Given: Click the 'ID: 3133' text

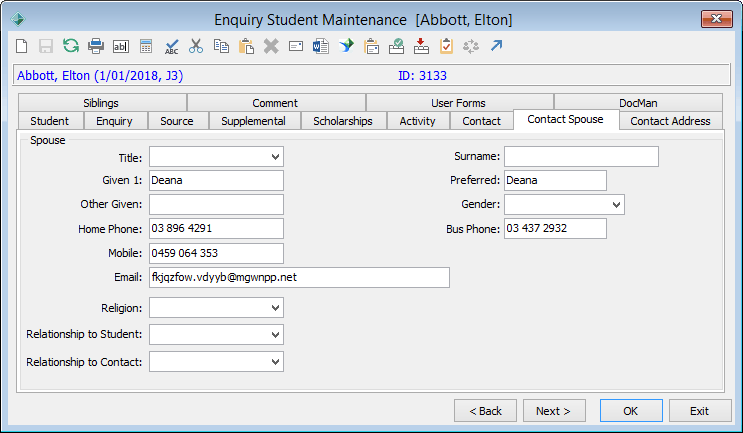Looking at the screenshot, I should 422,76.
